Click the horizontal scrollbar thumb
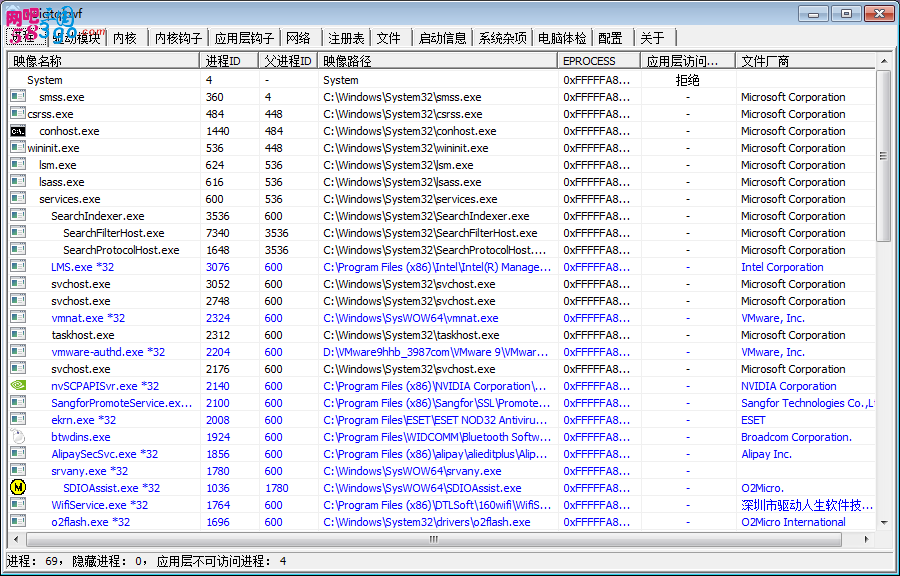This screenshot has height=576, width=900. 434,539
